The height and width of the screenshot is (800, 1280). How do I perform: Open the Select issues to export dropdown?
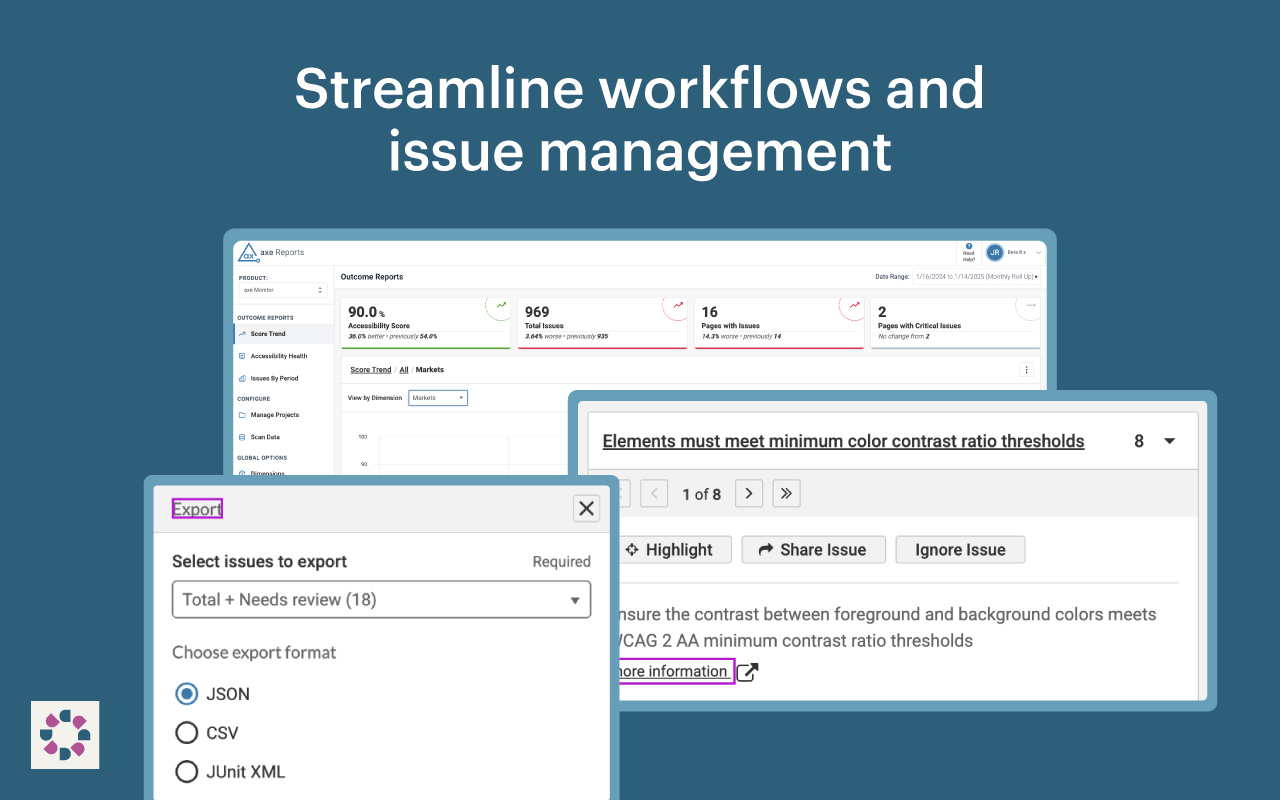[x=381, y=600]
